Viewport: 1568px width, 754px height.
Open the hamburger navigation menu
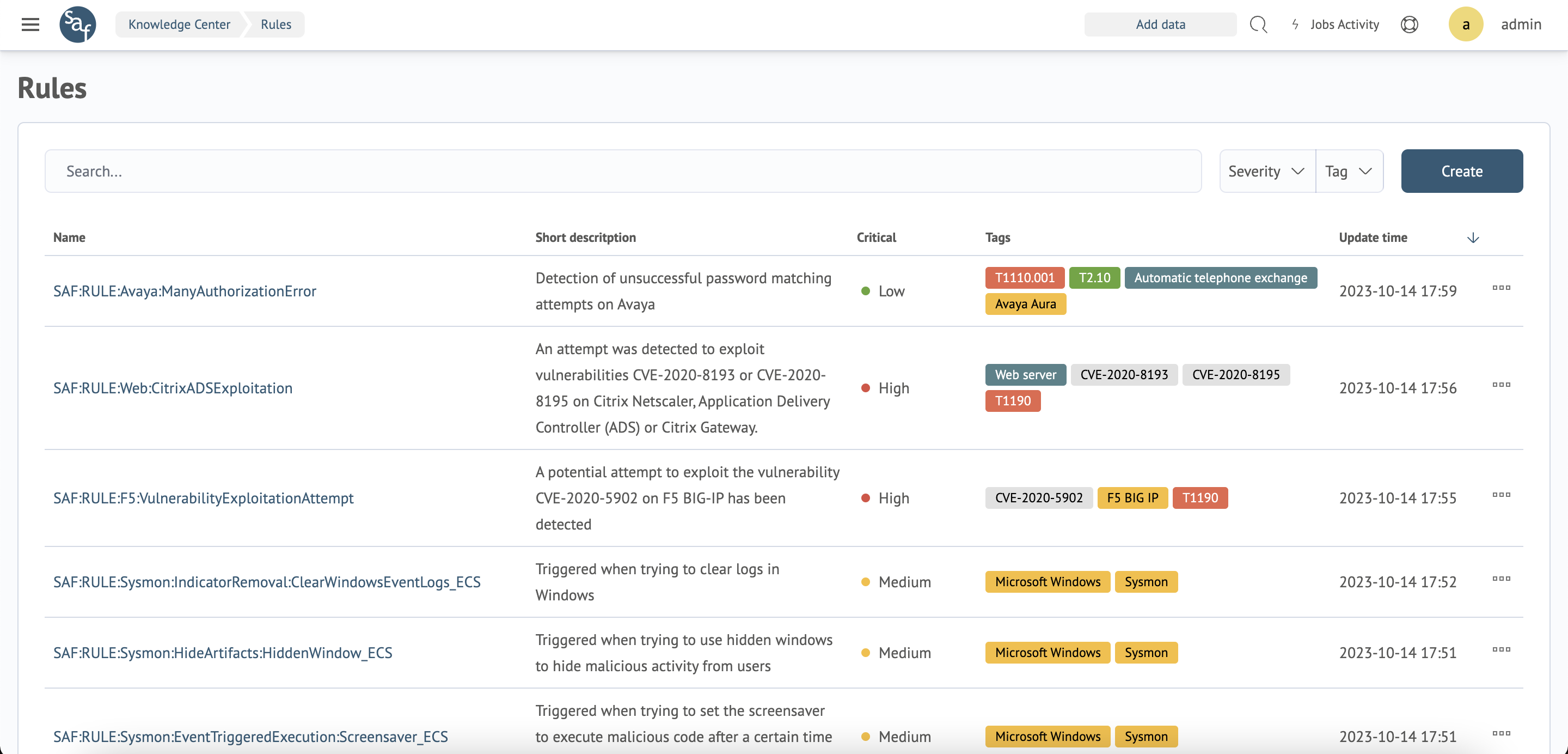pyautogui.click(x=30, y=25)
